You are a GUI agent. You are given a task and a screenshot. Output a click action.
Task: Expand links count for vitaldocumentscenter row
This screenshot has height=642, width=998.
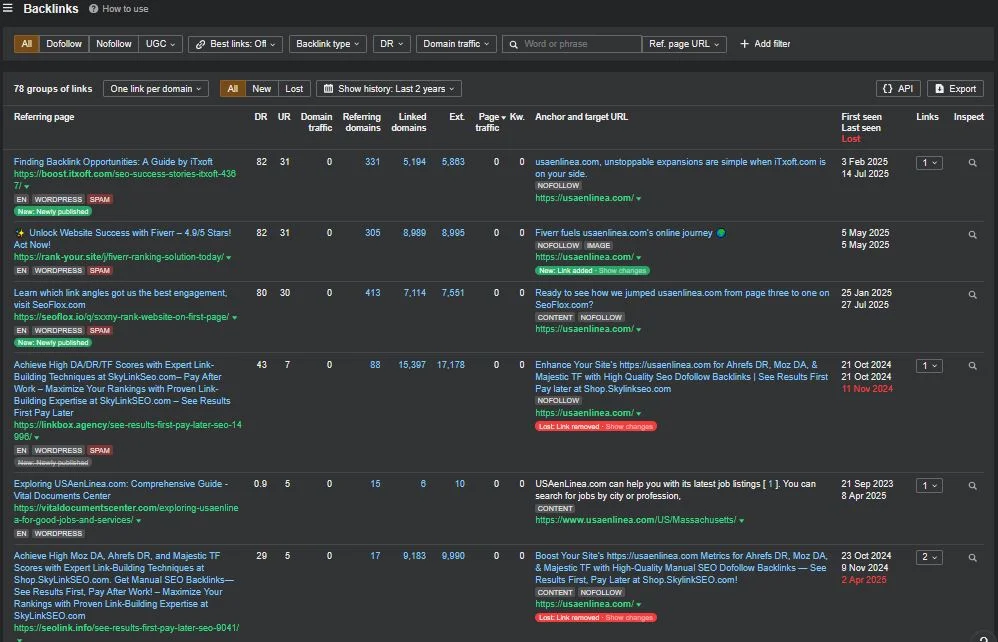(929, 485)
